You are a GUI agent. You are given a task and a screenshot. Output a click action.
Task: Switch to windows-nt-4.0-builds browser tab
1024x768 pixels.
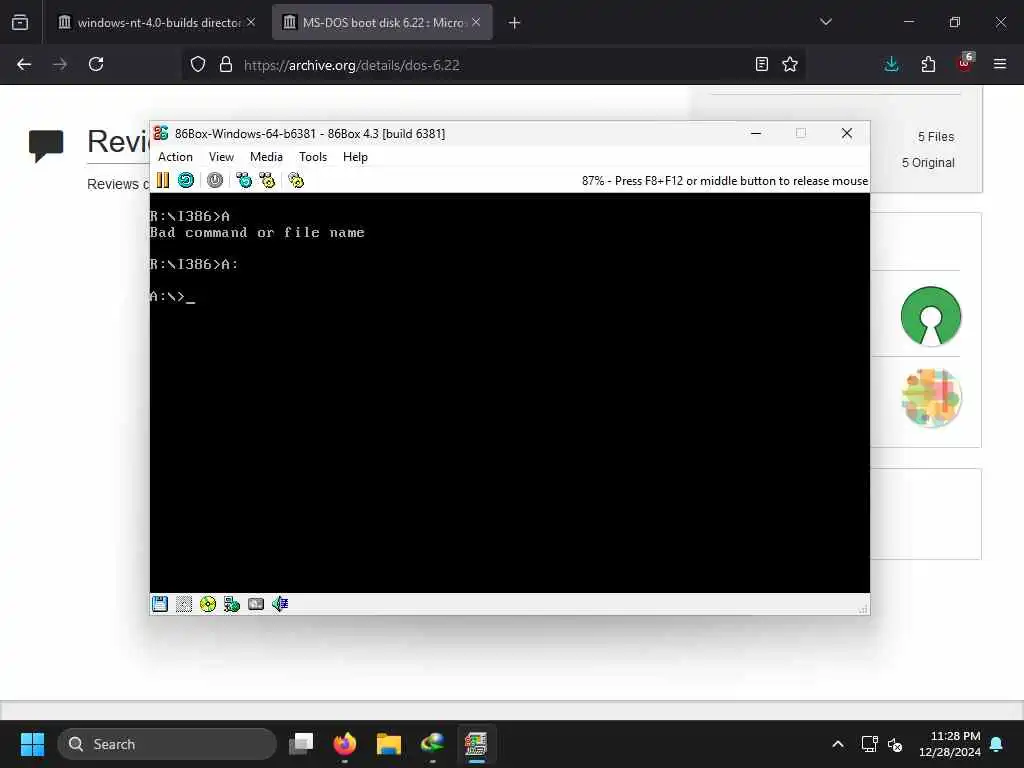pos(157,22)
